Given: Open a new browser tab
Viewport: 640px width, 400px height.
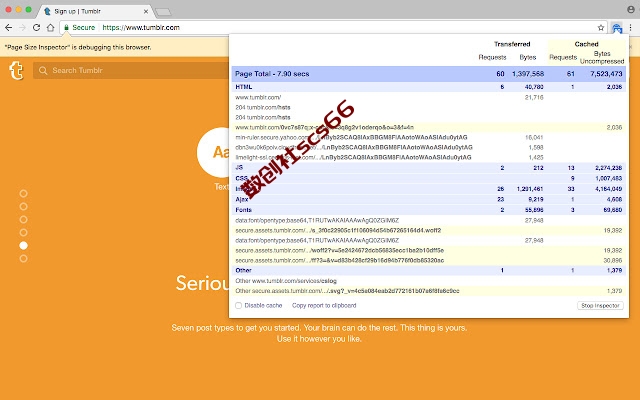Looking at the screenshot, I should pyautogui.click(x=163, y=12).
